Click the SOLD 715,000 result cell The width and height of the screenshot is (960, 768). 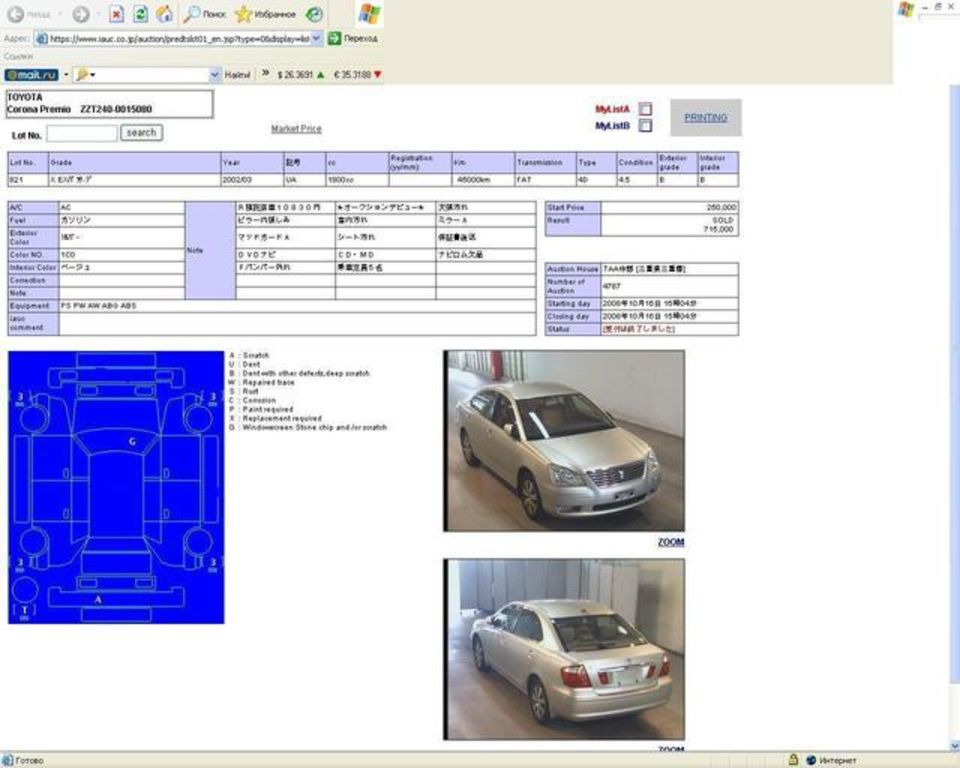pos(669,225)
